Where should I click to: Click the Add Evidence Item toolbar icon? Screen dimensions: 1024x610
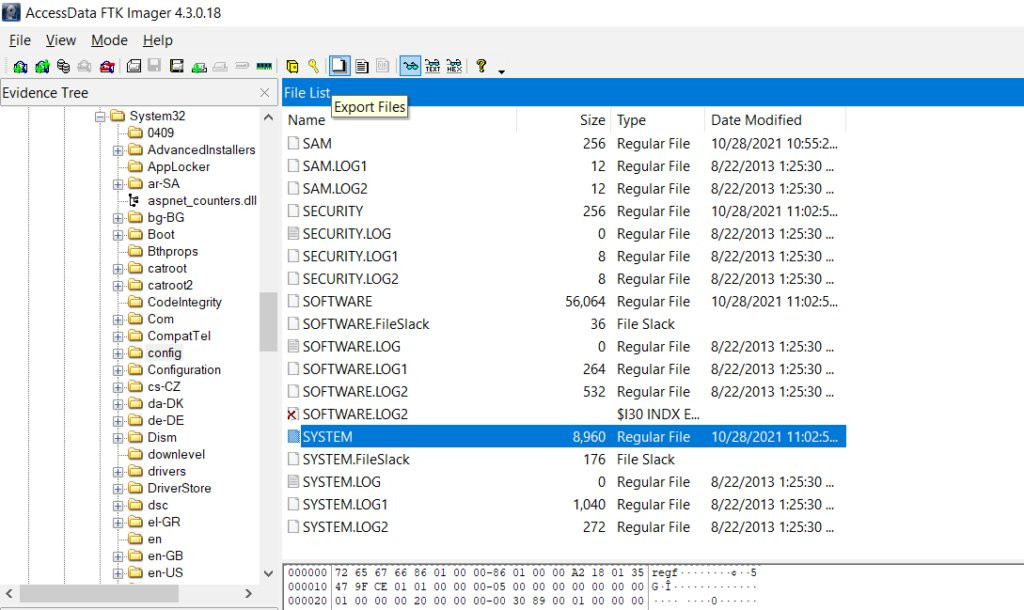(20, 66)
